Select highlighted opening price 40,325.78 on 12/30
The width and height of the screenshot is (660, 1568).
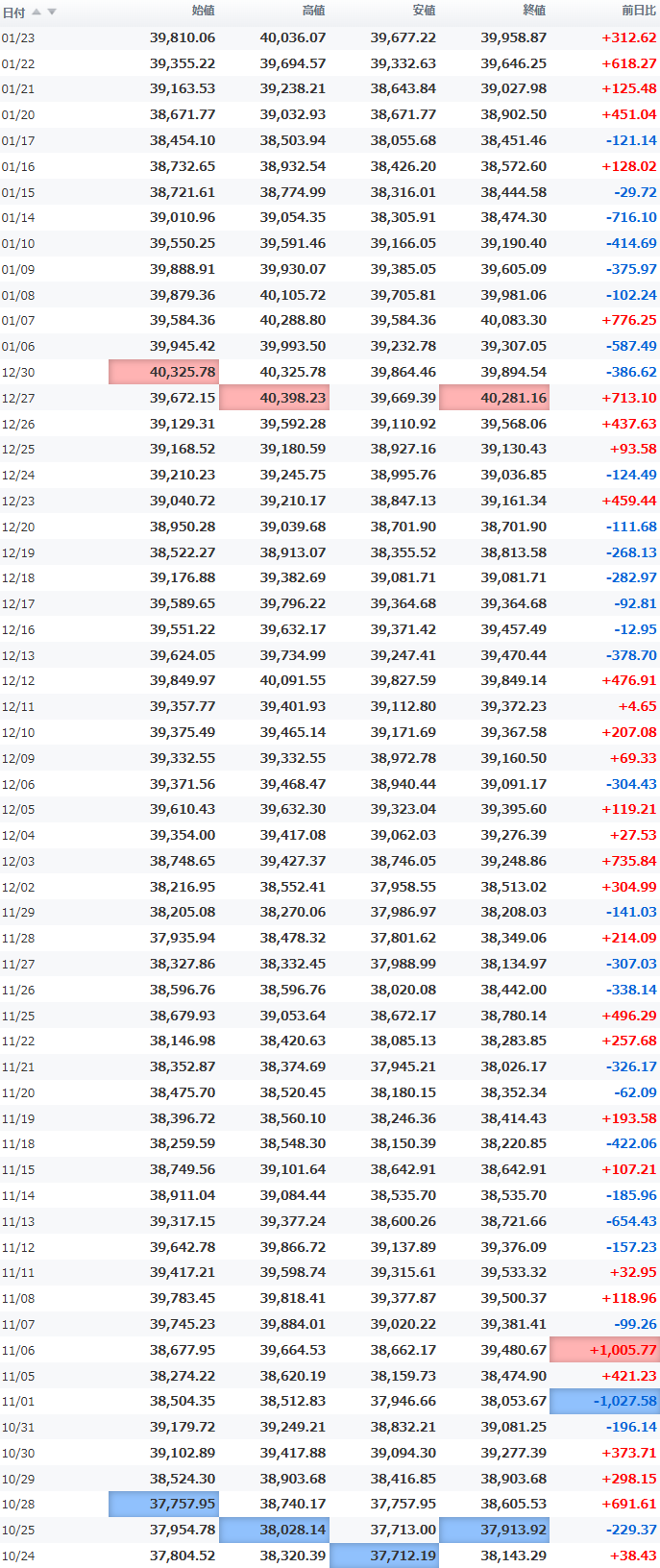coord(164,372)
